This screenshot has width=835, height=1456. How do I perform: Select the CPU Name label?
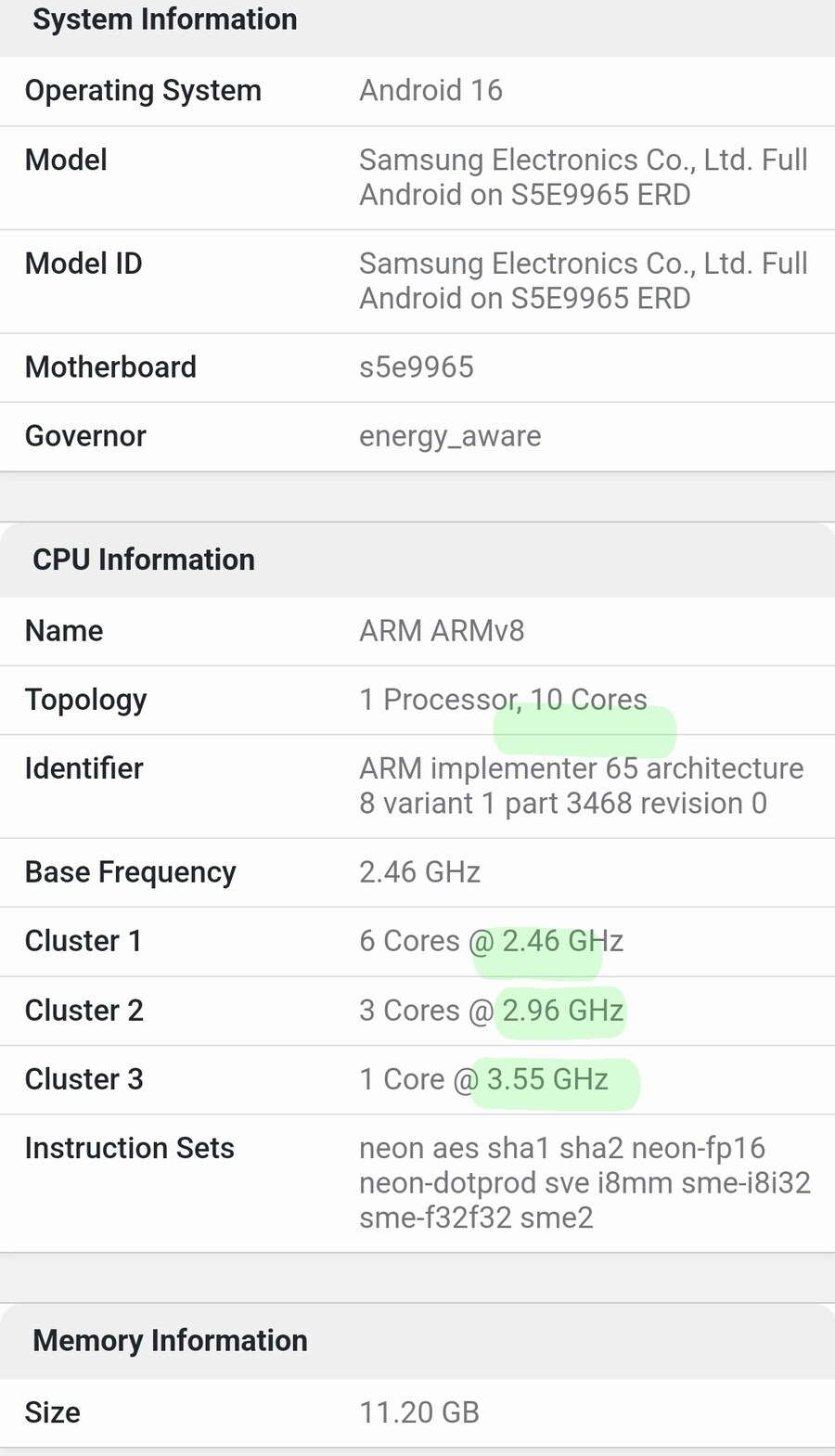coord(64,631)
